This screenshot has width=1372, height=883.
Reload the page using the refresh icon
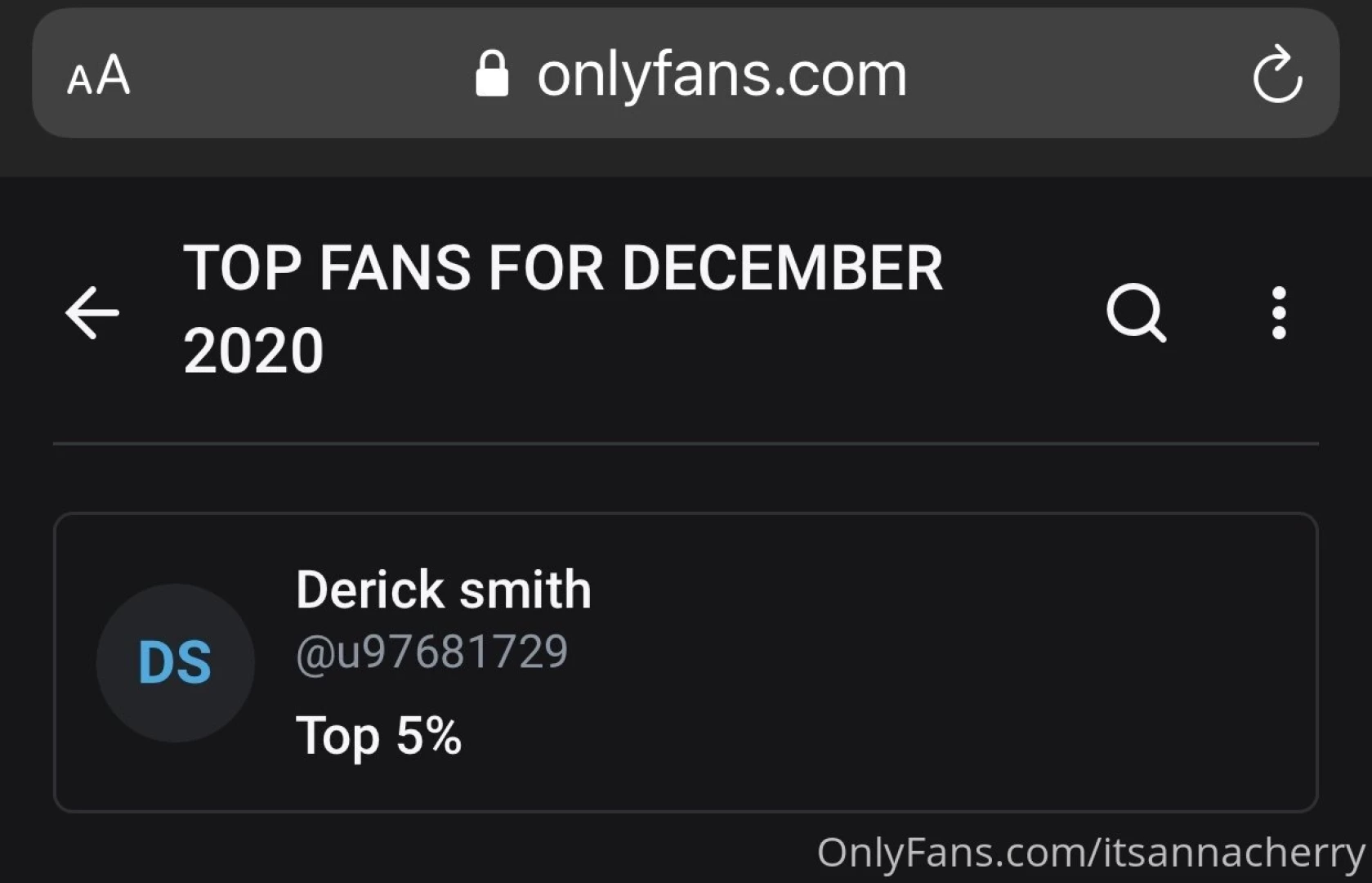point(1279,74)
